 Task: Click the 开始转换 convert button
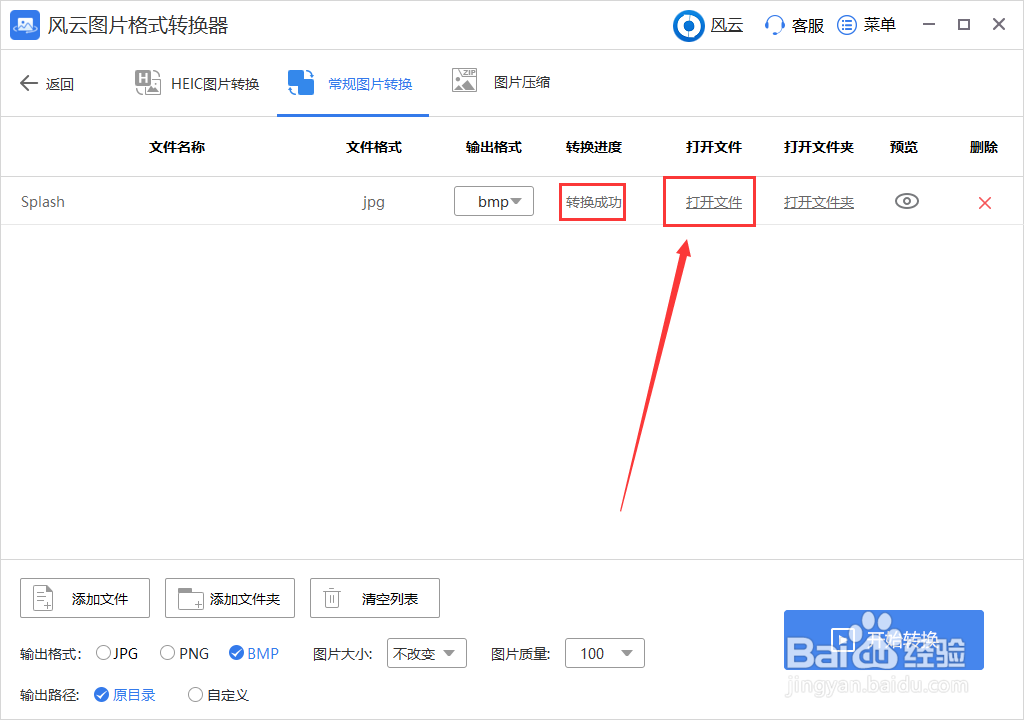(x=884, y=639)
